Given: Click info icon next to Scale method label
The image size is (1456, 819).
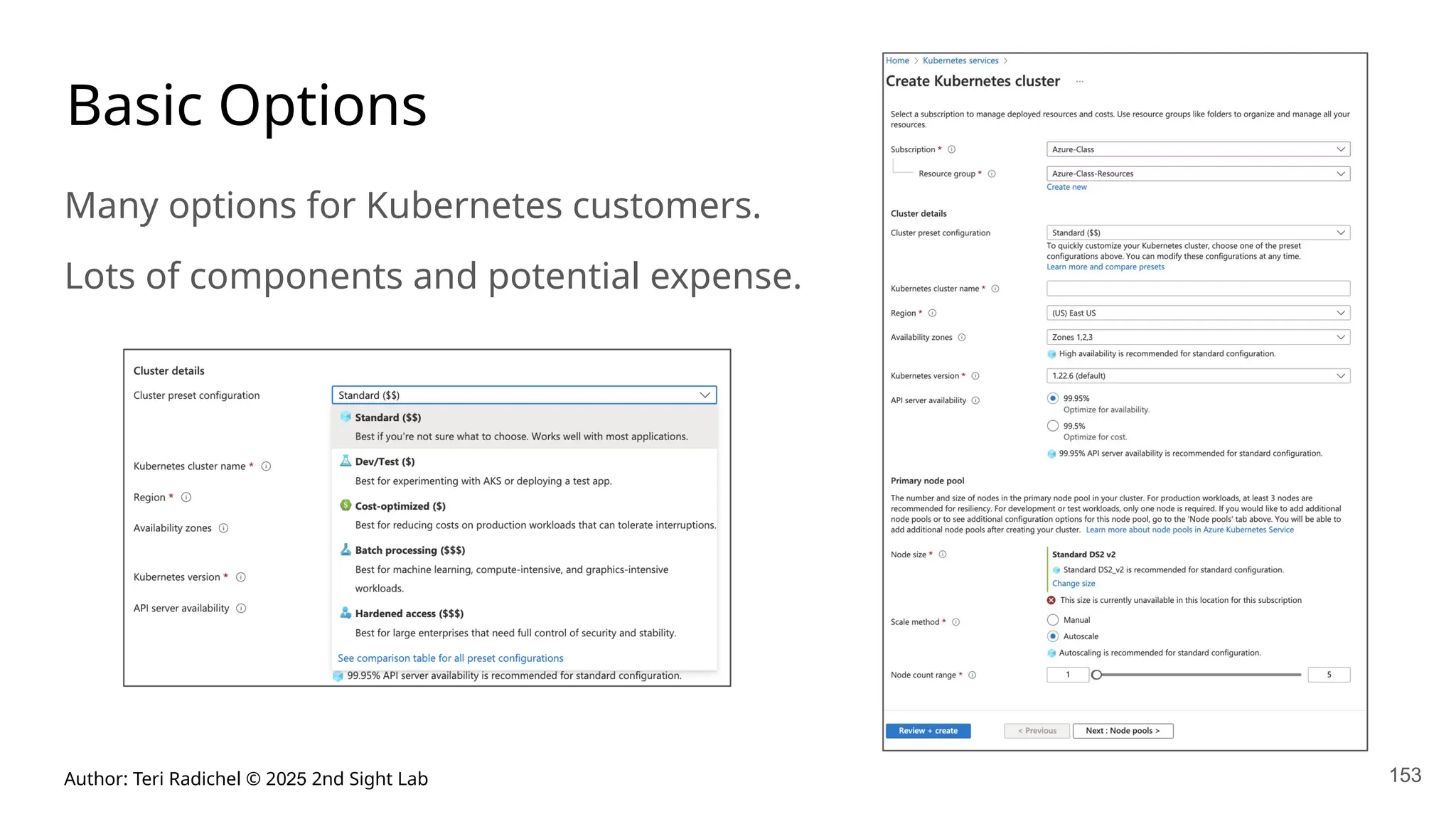Looking at the screenshot, I should pyautogui.click(x=955, y=622).
